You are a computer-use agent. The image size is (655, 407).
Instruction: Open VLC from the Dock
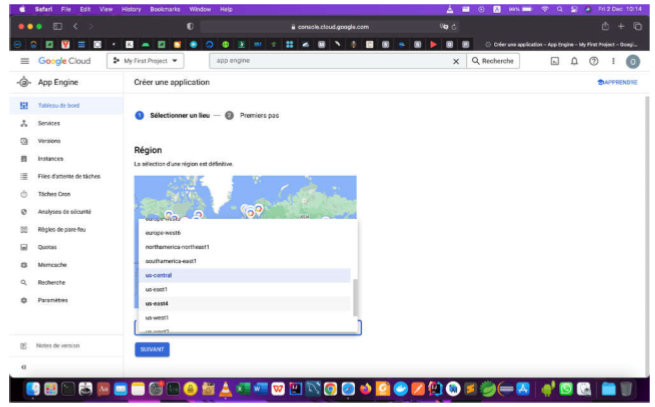tap(225, 389)
